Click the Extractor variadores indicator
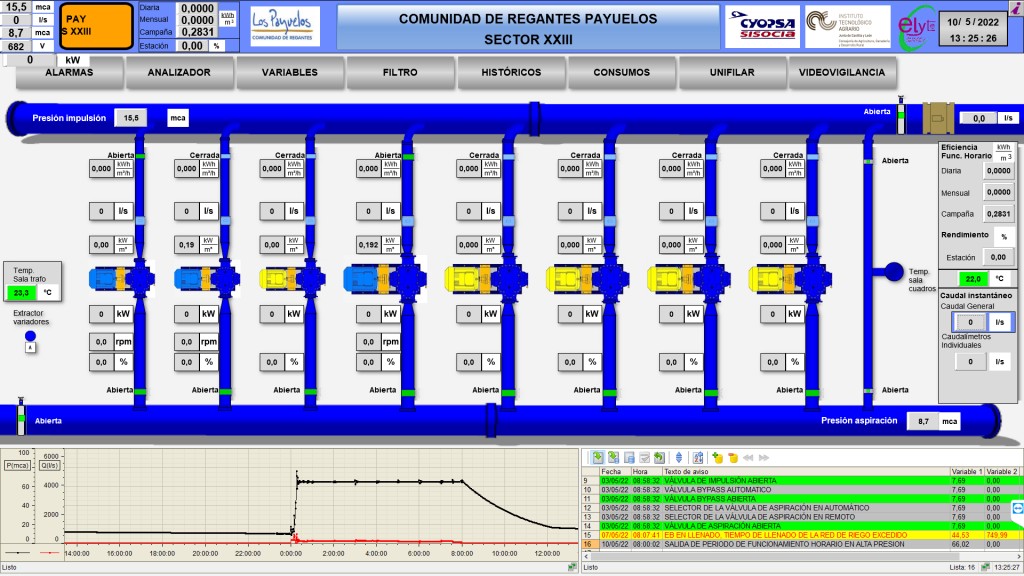 pyautogui.click(x=29, y=338)
